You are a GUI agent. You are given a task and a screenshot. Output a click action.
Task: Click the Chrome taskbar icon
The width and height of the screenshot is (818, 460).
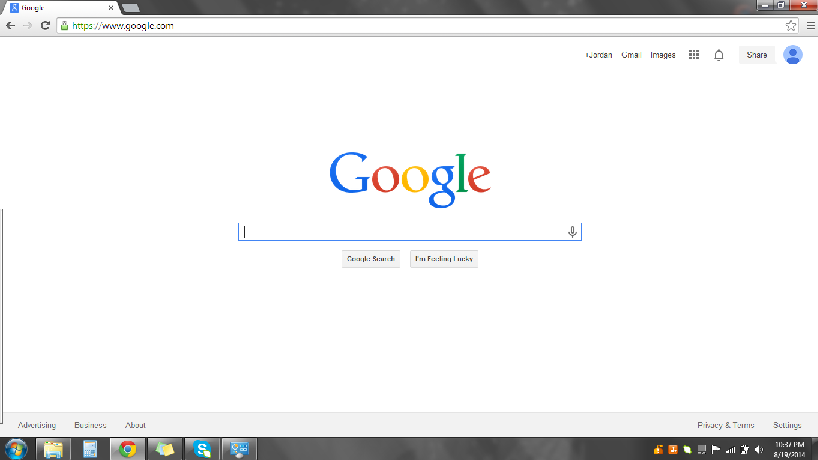(x=127, y=449)
